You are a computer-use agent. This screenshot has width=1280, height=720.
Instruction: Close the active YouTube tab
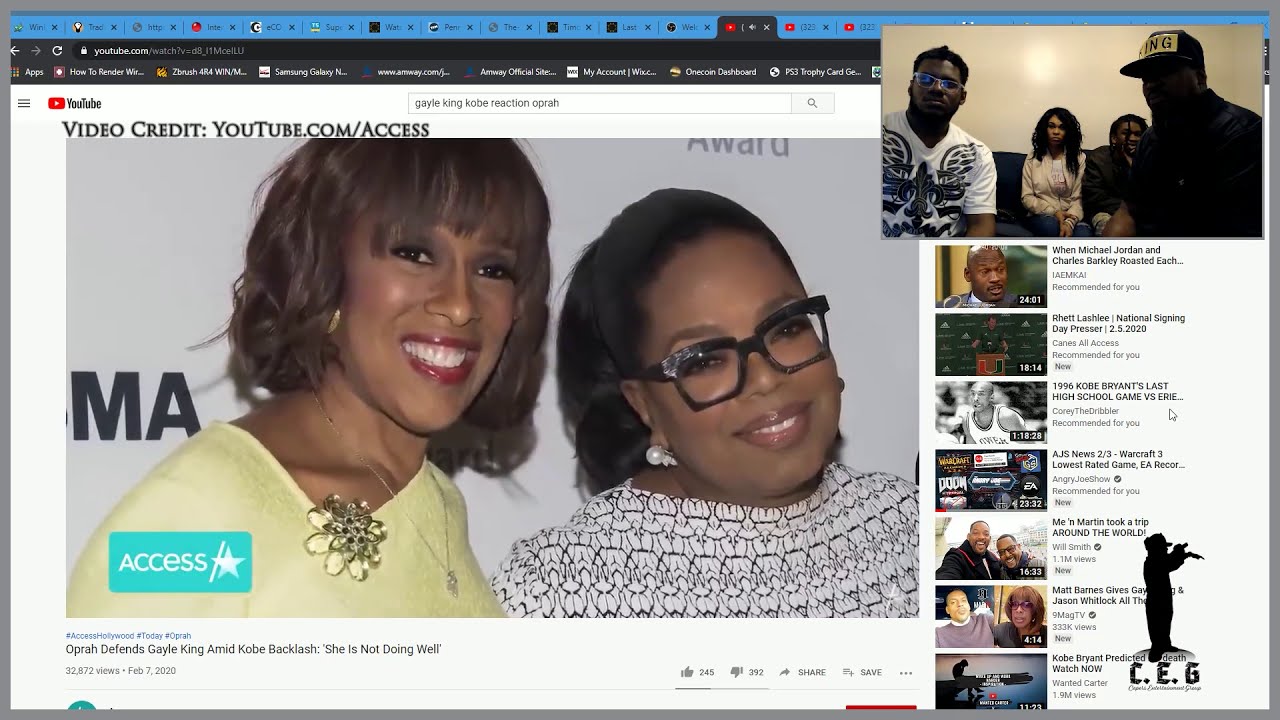(765, 27)
